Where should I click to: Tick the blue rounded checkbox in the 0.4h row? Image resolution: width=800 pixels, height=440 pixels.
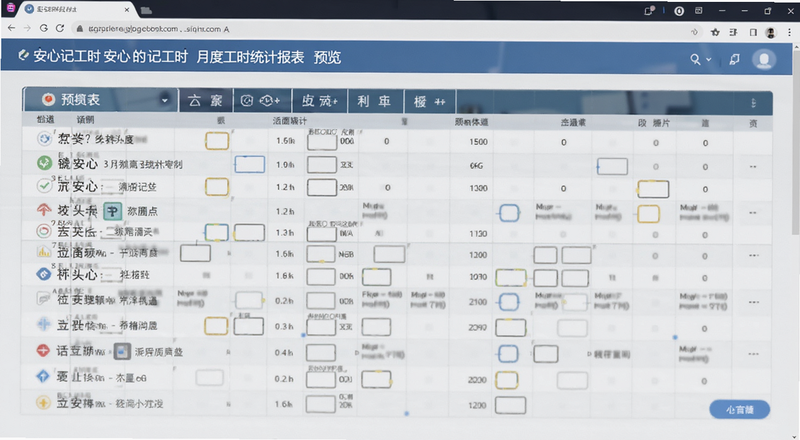point(508,353)
